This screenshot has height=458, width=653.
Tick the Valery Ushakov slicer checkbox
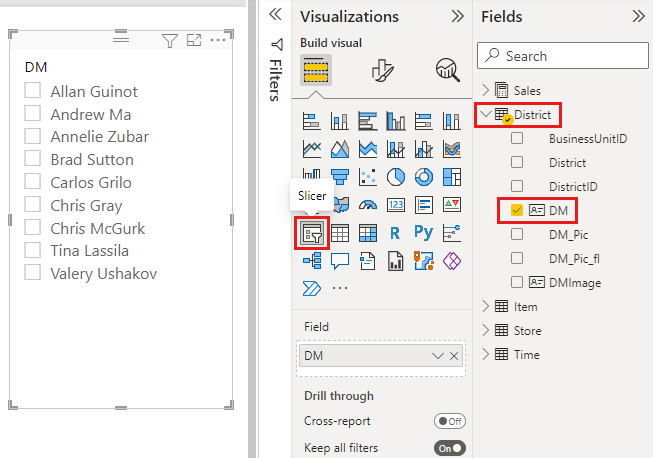pyautogui.click(x=32, y=272)
